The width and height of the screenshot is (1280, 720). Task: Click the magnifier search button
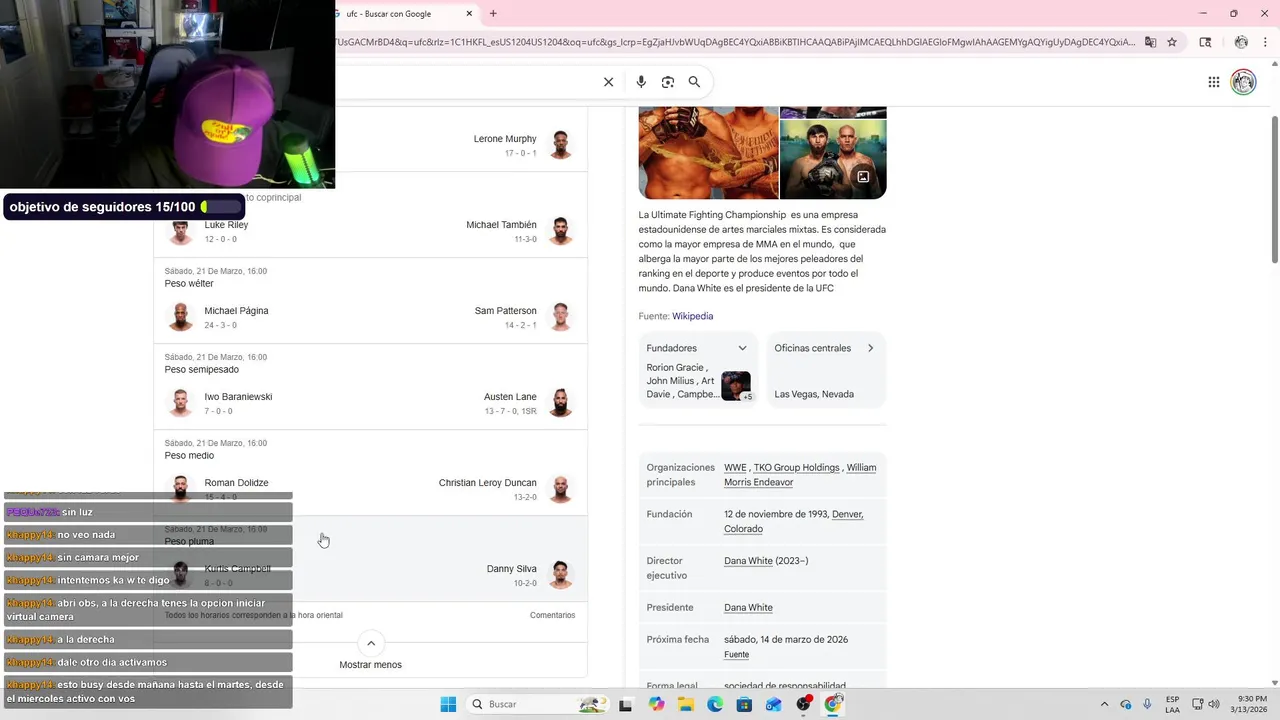pos(694,82)
